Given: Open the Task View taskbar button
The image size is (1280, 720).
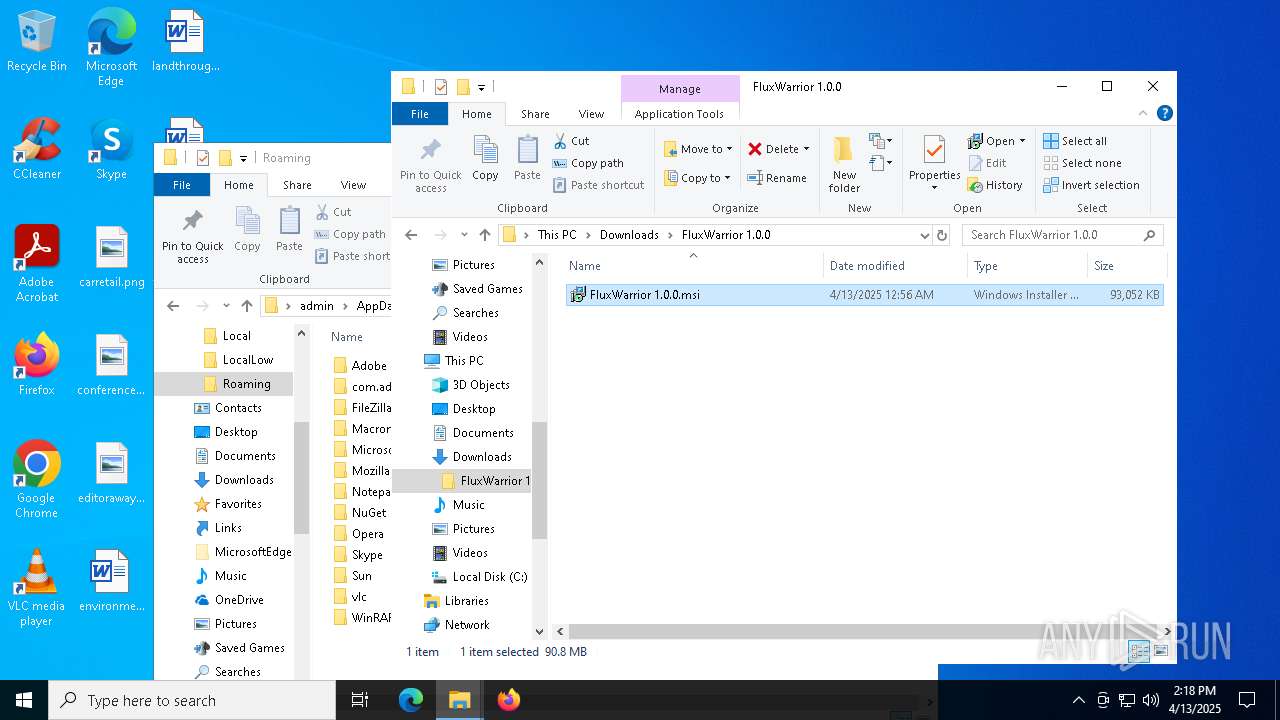Looking at the screenshot, I should point(360,700).
